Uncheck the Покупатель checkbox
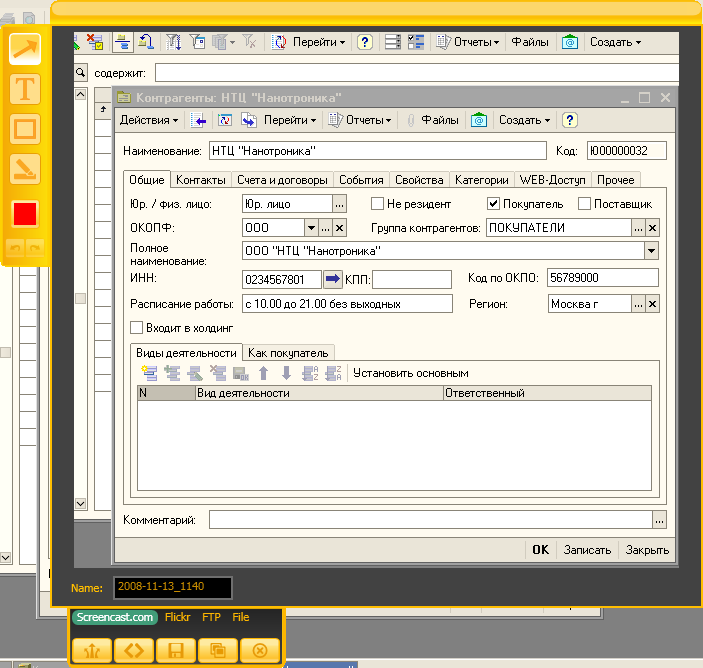 click(x=493, y=204)
